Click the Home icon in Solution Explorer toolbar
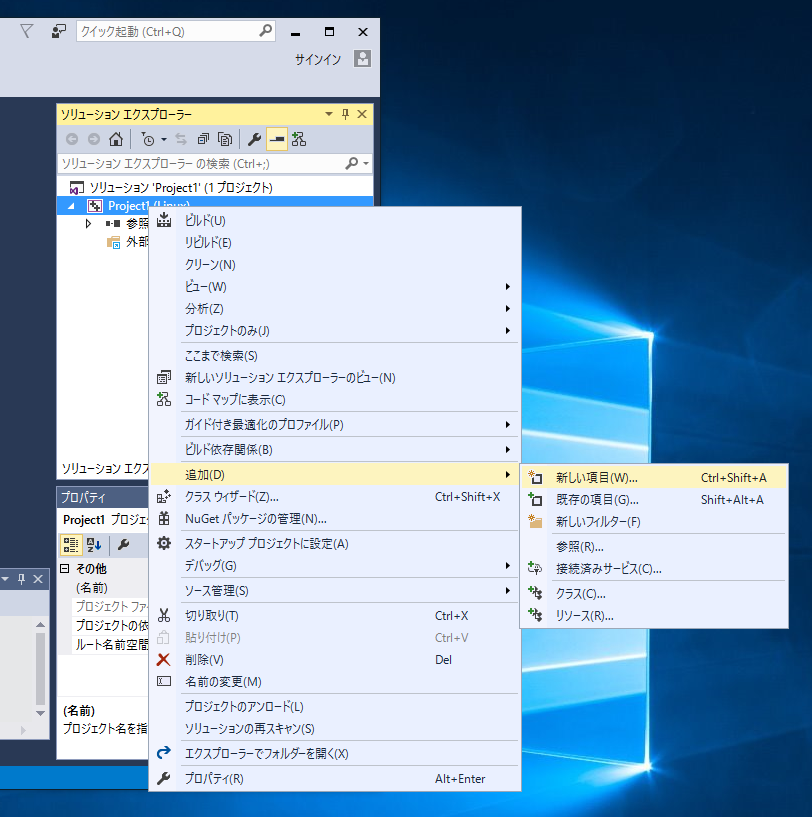Screen dimensions: 812x817 [116, 139]
